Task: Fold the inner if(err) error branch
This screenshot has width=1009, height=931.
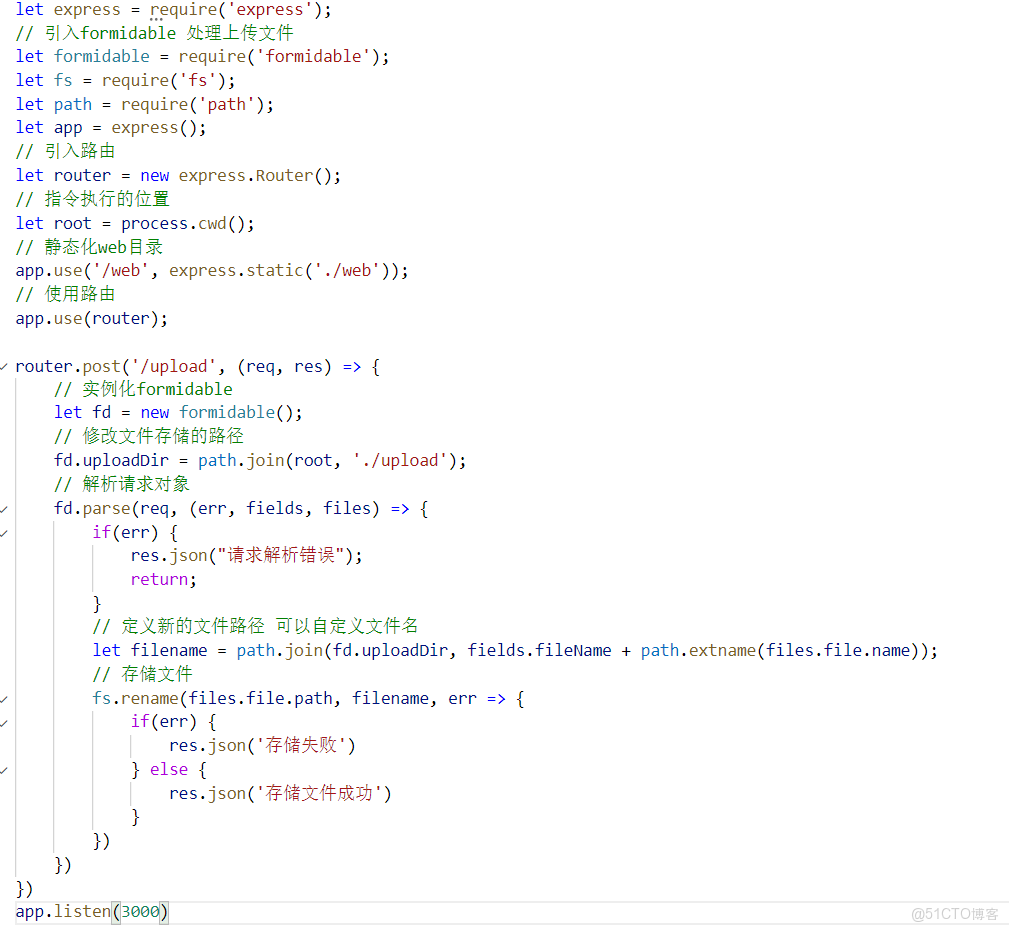Action: pyautogui.click(x=4, y=721)
